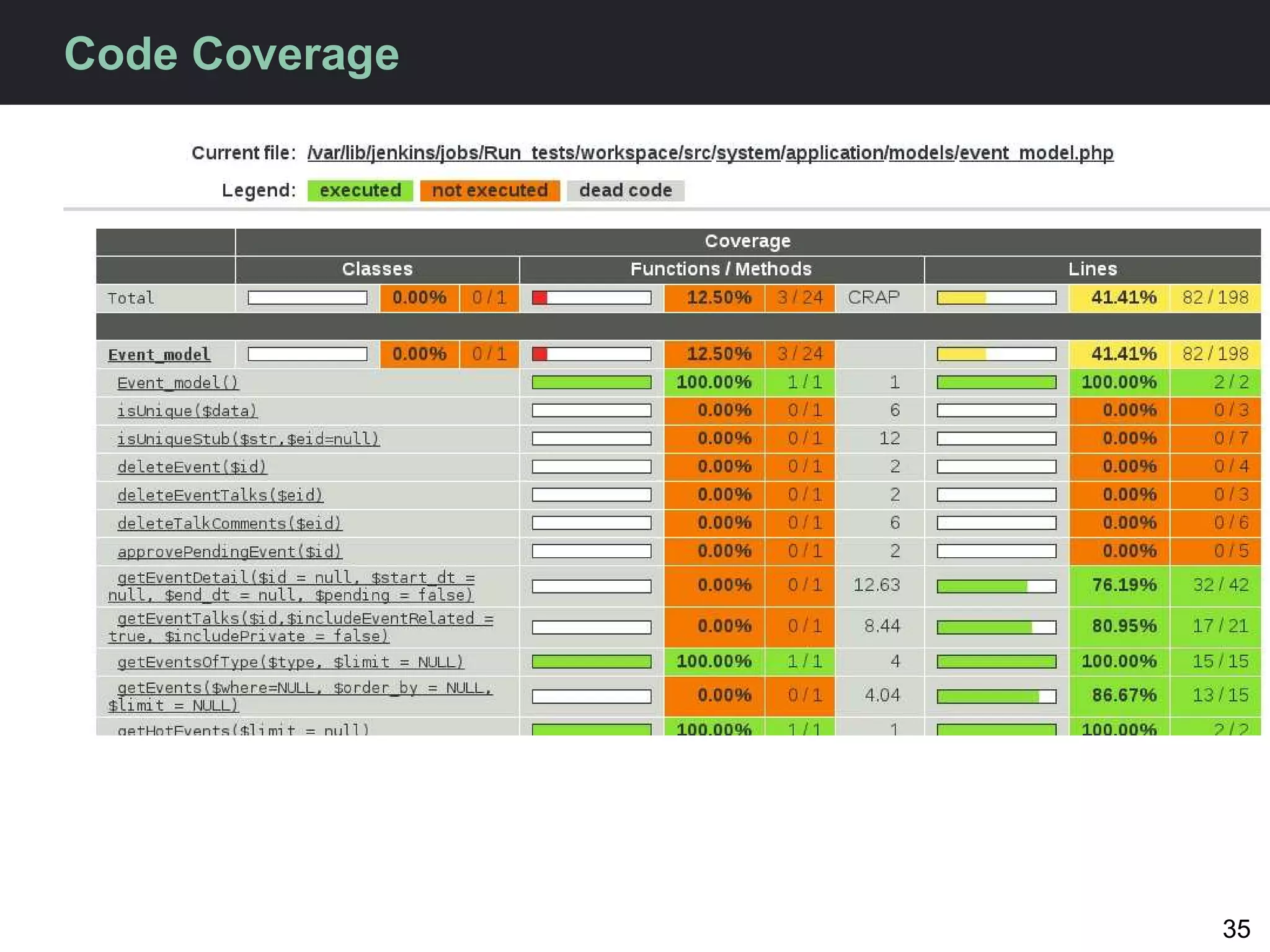
Task: Click the 0 / 6 lines cell
Action: pos(1215,522)
